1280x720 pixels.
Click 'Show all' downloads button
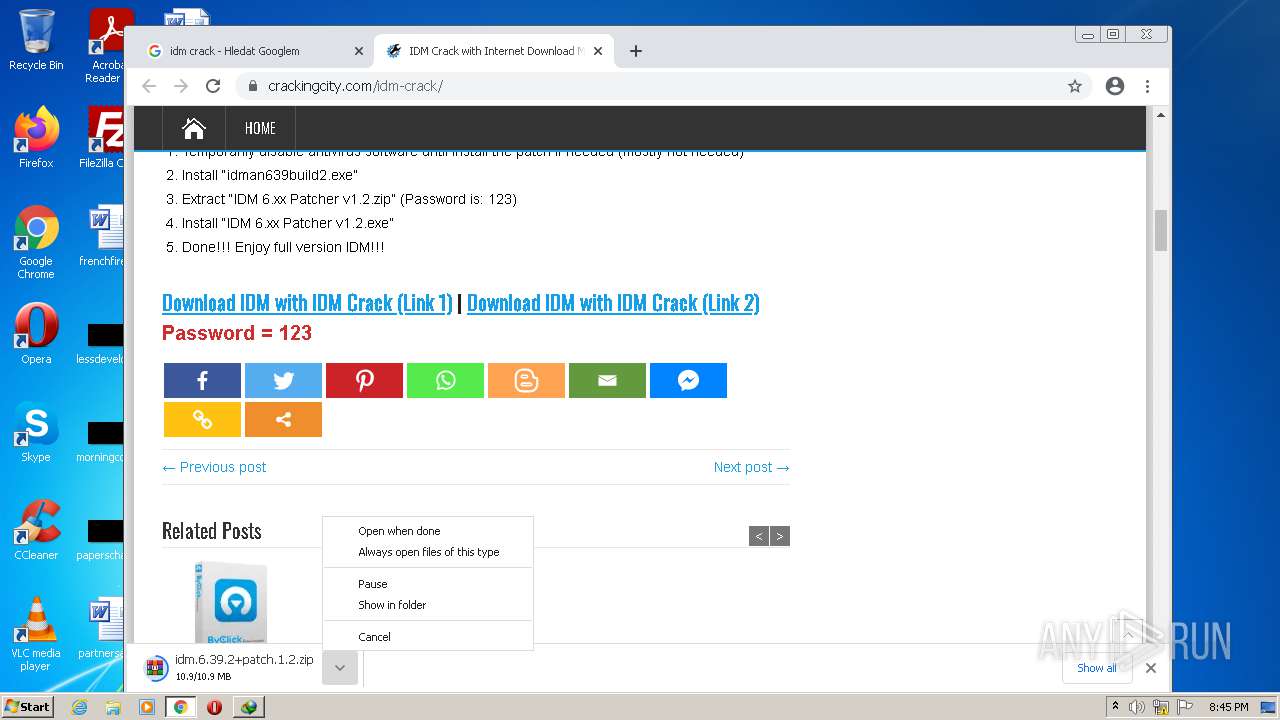[x=1097, y=668]
